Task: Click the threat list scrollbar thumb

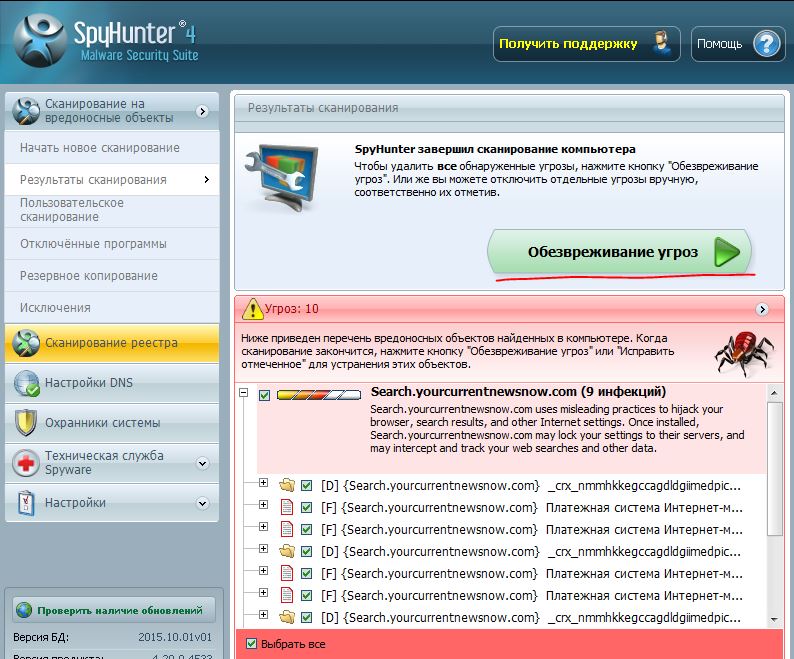Action: point(774,468)
